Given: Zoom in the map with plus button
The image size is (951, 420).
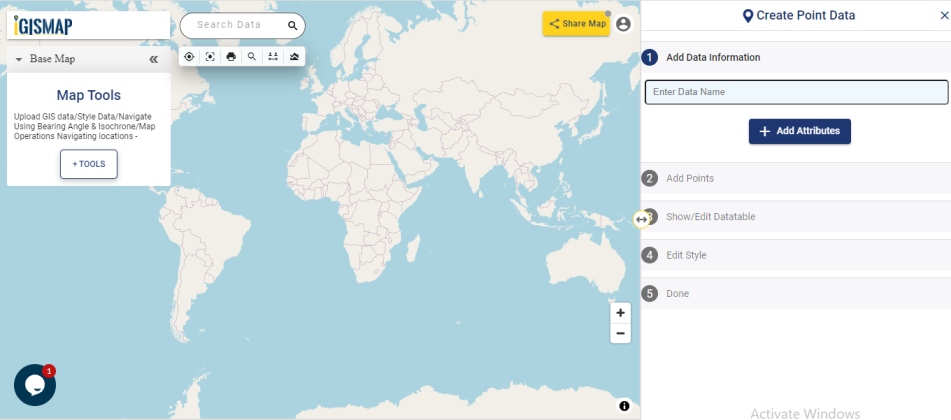Looking at the screenshot, I should point(620,313).
